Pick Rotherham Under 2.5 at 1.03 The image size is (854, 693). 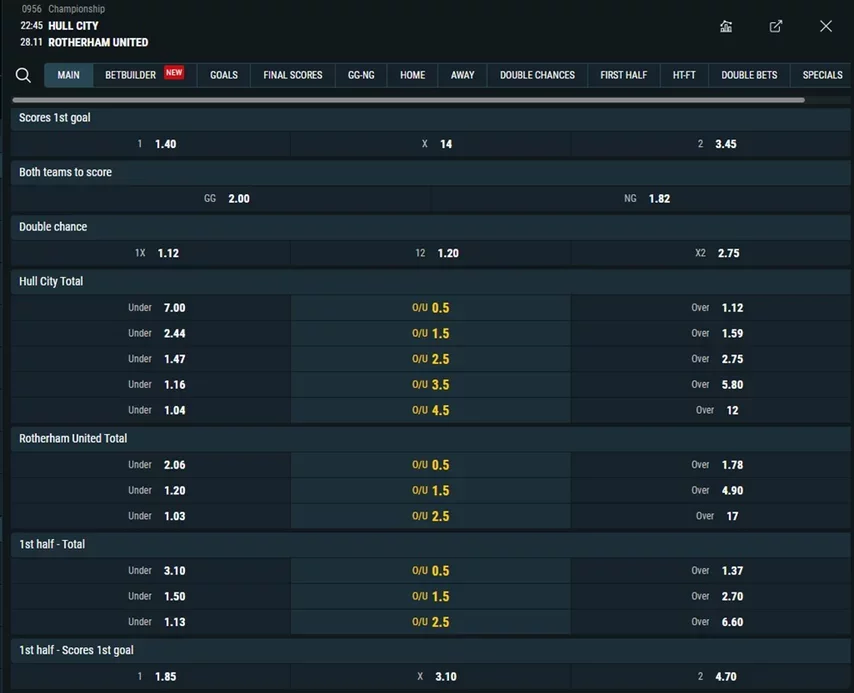(151, 516)
